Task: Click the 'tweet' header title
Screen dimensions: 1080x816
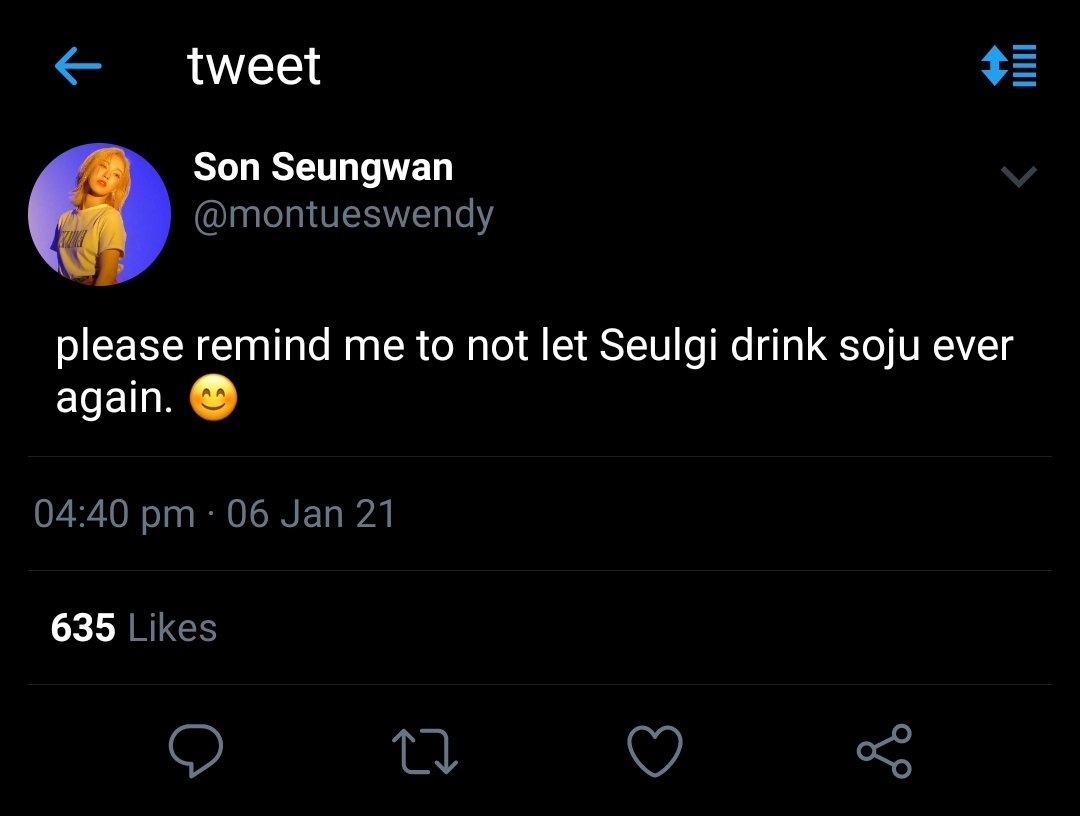Action: [x=253, y=67]
